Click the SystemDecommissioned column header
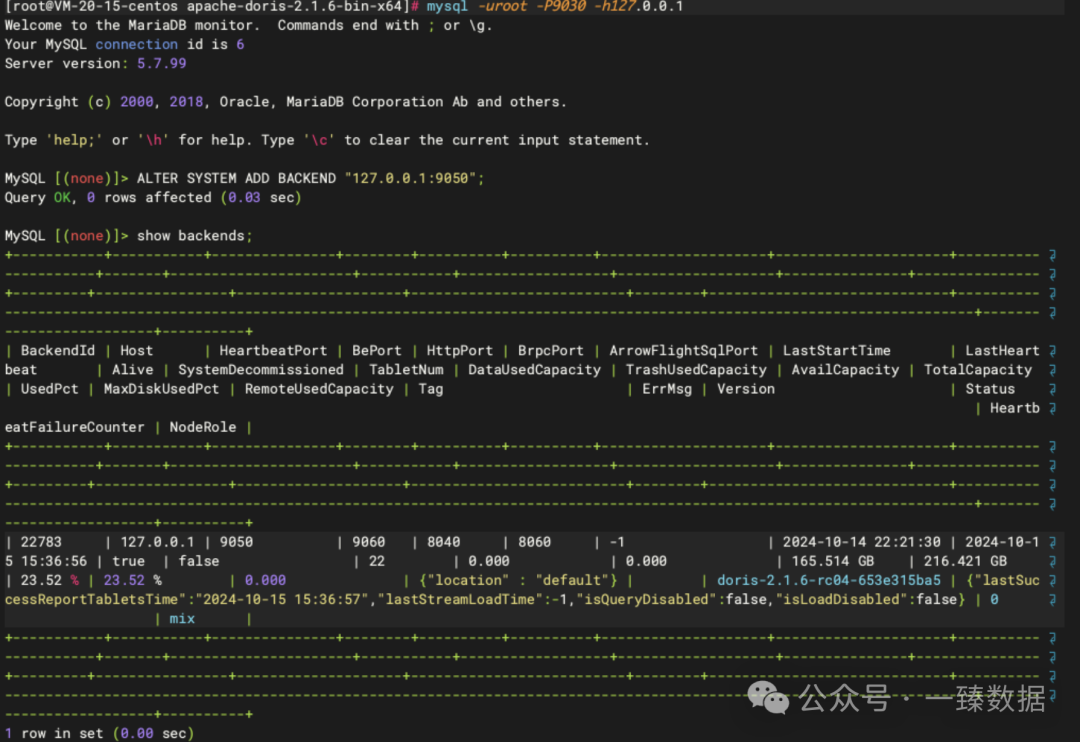Viewport: 1080px width, 742px height. tap(260, 370)
